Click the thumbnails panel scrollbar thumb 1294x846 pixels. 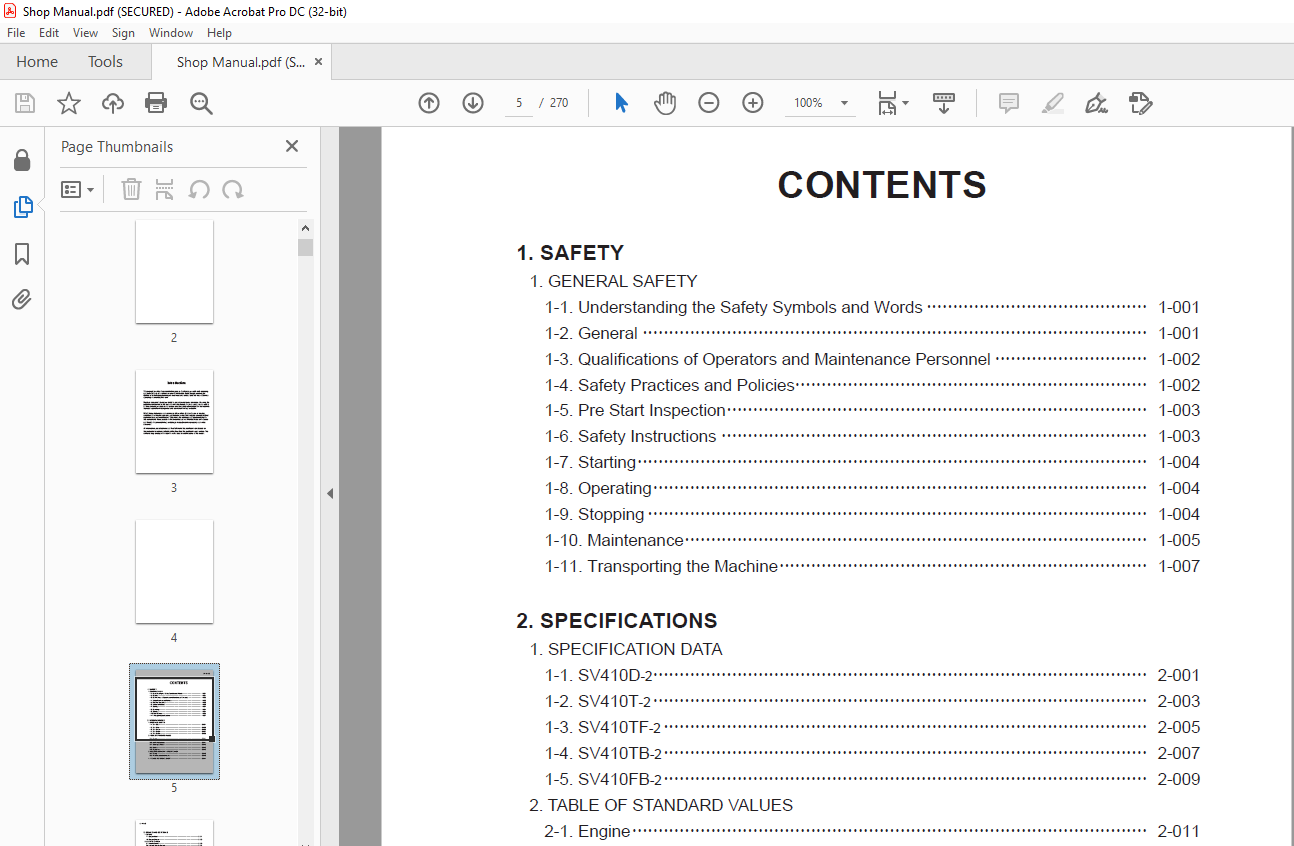[306, 247]
